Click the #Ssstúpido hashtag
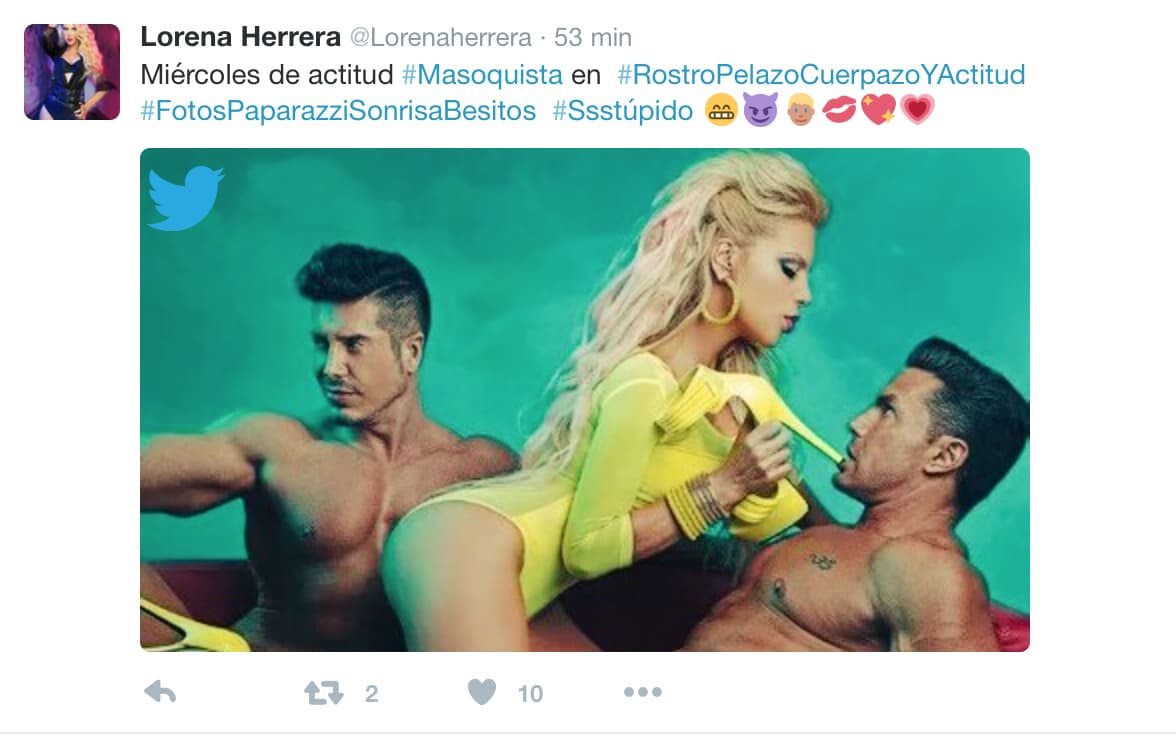Screen dimensions: 1176x736 (x=622, y=110)
